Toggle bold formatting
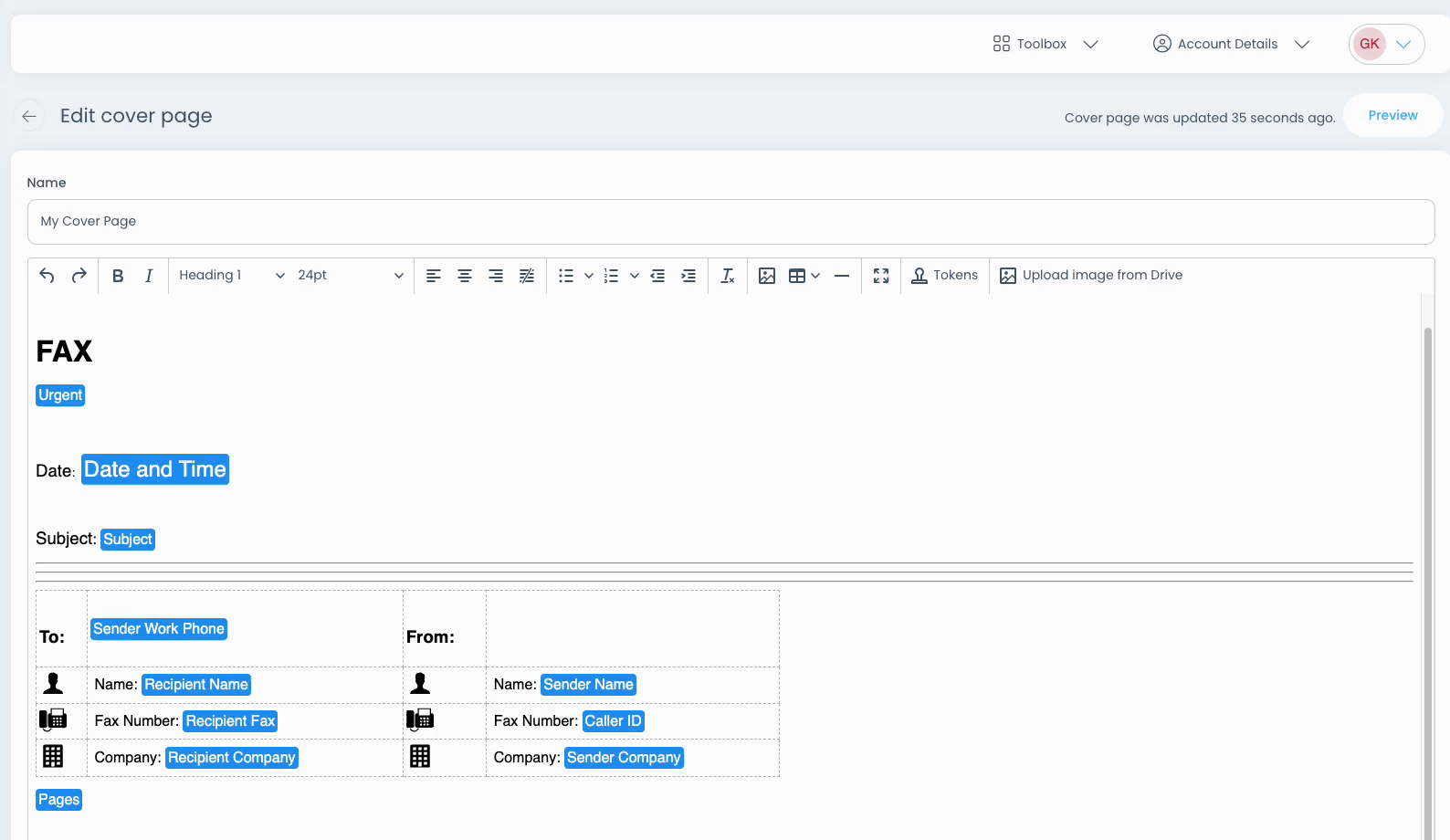The width and height of the screenshot is (1450, 840). coord(118,276)
